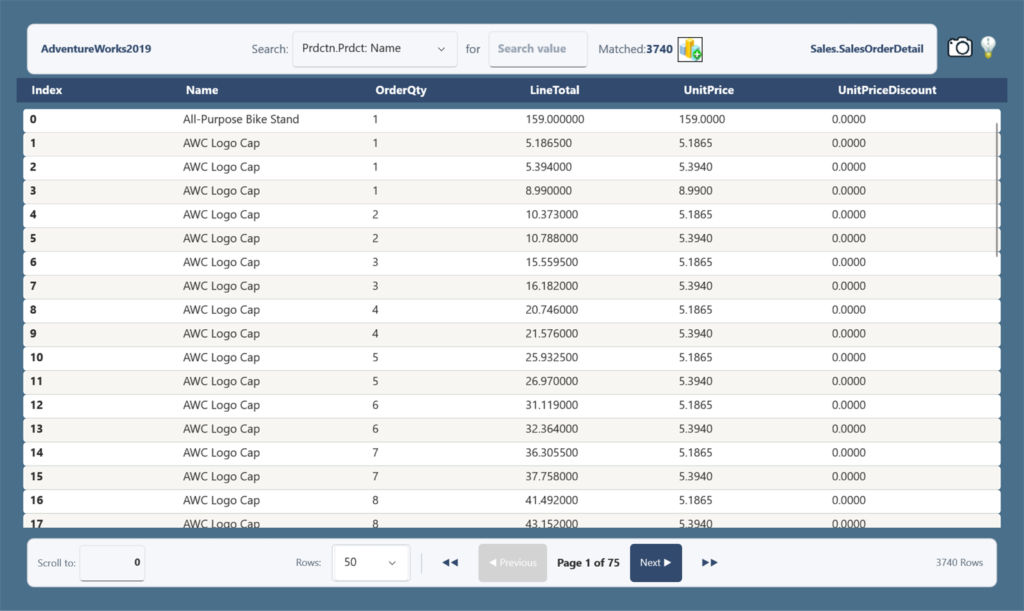This screenshot has height=611, width=1024.
Task: Select the All-Purpose Bike Stand cell
Action: (241, 119)
